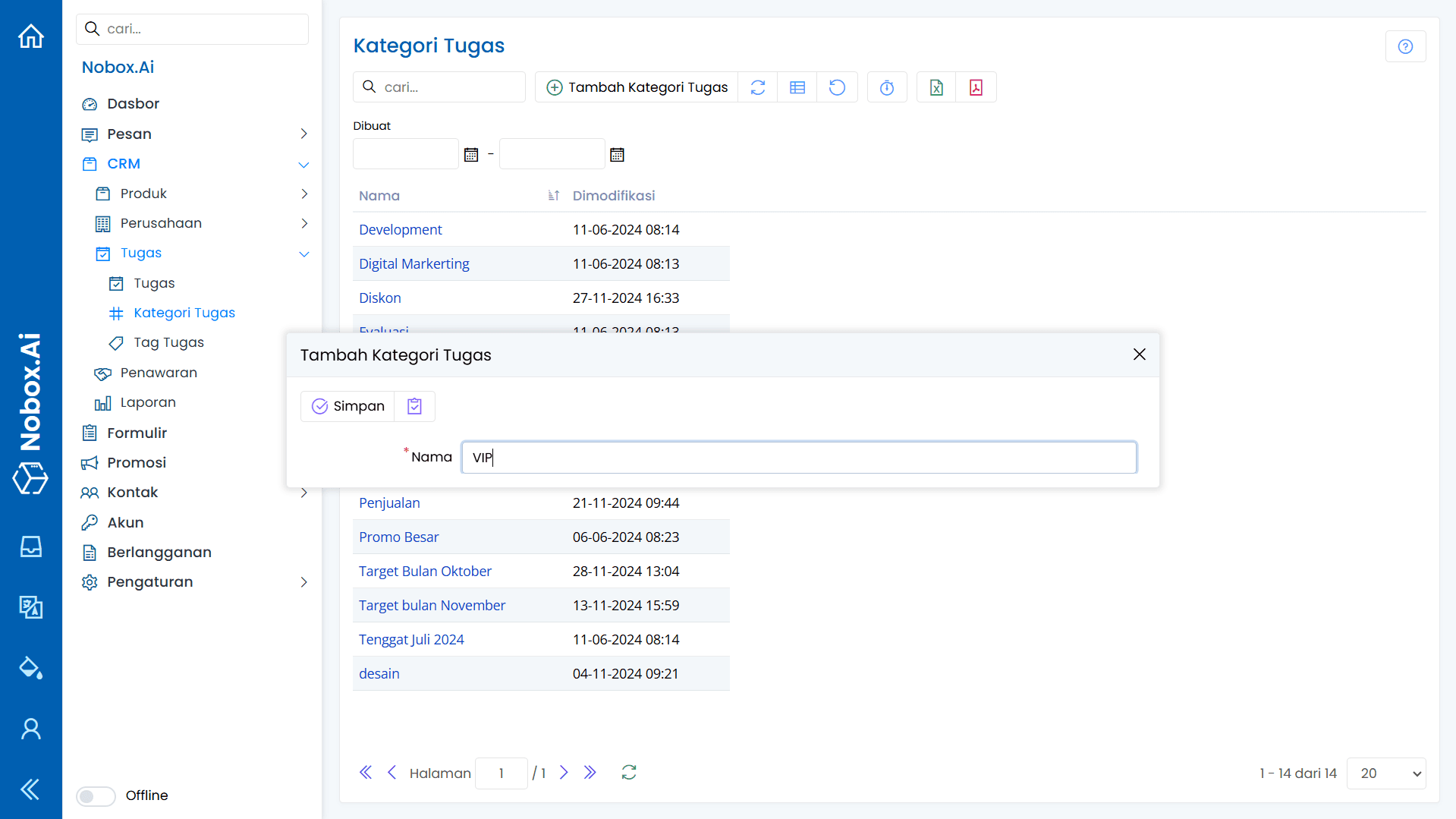
Task: Open the Promo Besar category link
Action: click(398, 537)
